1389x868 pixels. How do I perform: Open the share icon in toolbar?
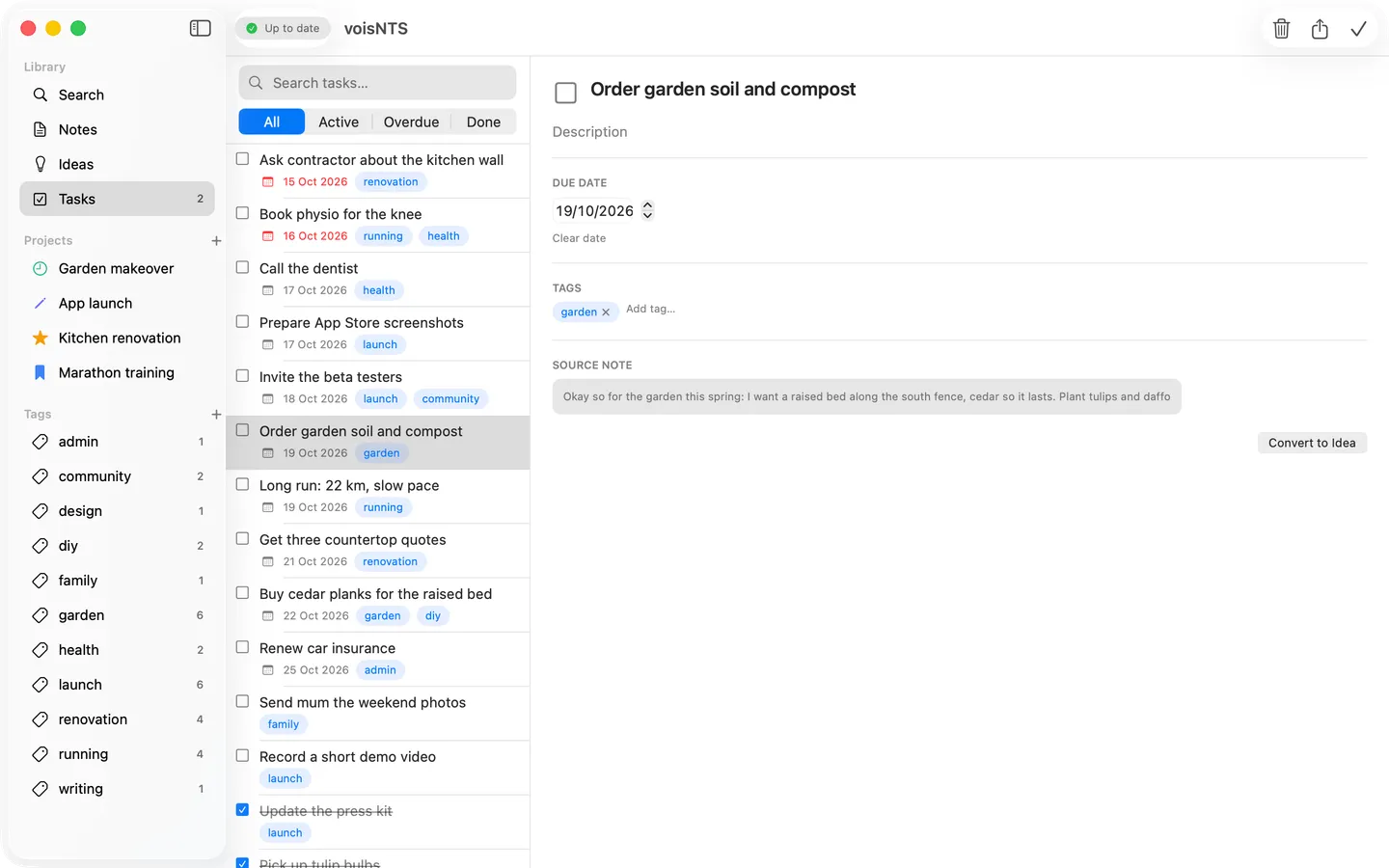[x=1320, y=29]
